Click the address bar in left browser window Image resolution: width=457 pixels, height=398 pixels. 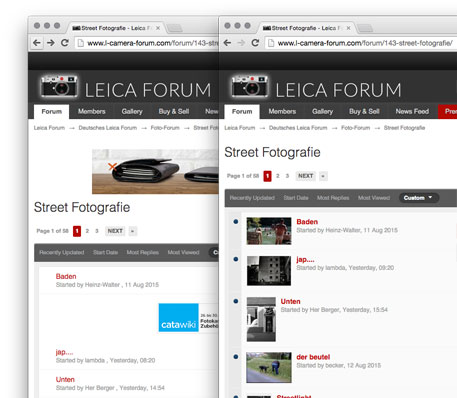(x=147, y=43)
